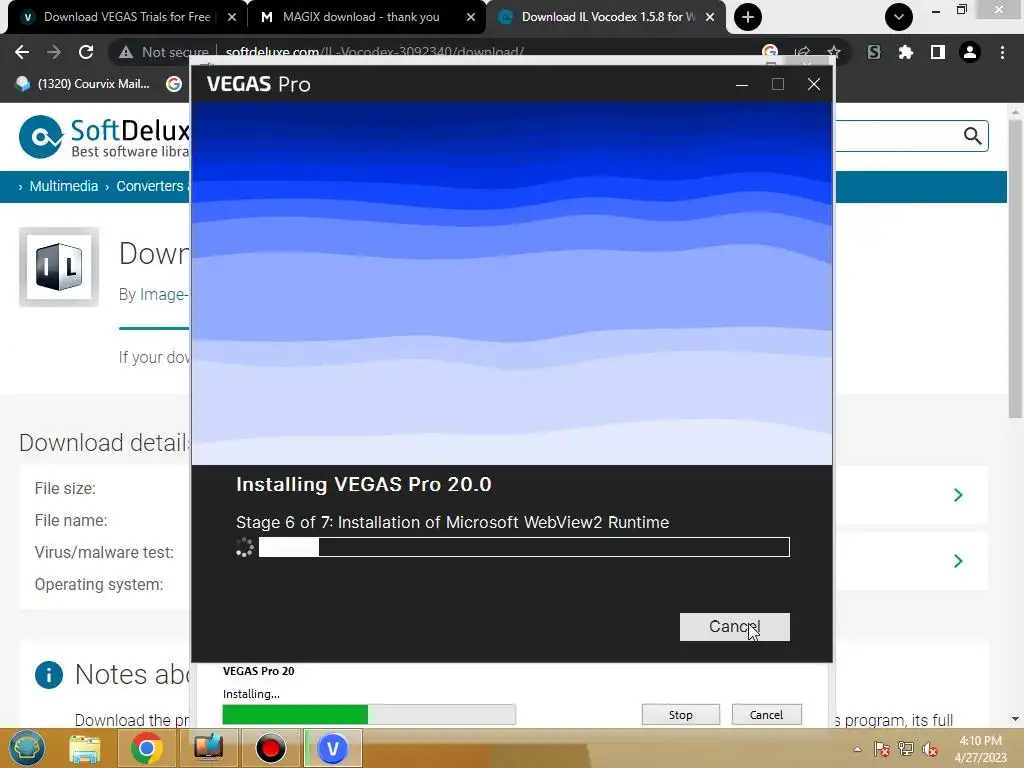Close the IL Vocodex tab
Image resolution: width=1024 pixels, height=768 pixels.
(x=710, y=17)
